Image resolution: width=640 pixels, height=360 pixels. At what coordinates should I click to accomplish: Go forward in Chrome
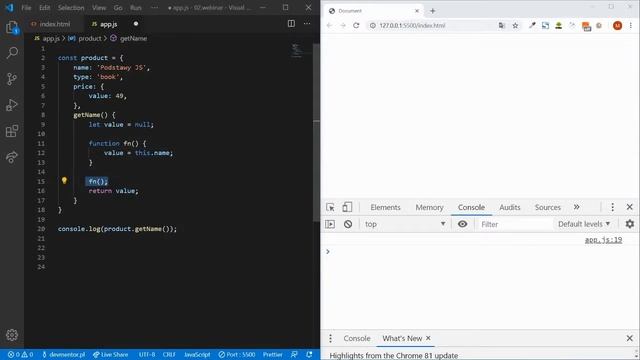pos(342,25)
